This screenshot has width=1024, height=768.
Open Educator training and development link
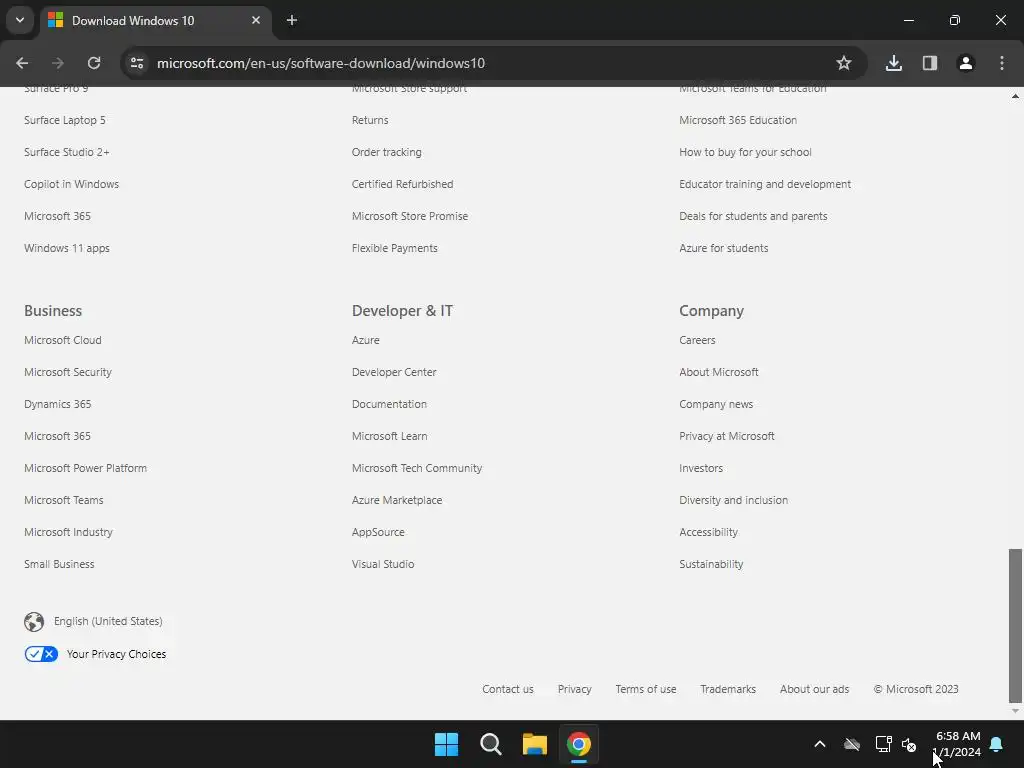pos(765,184)
